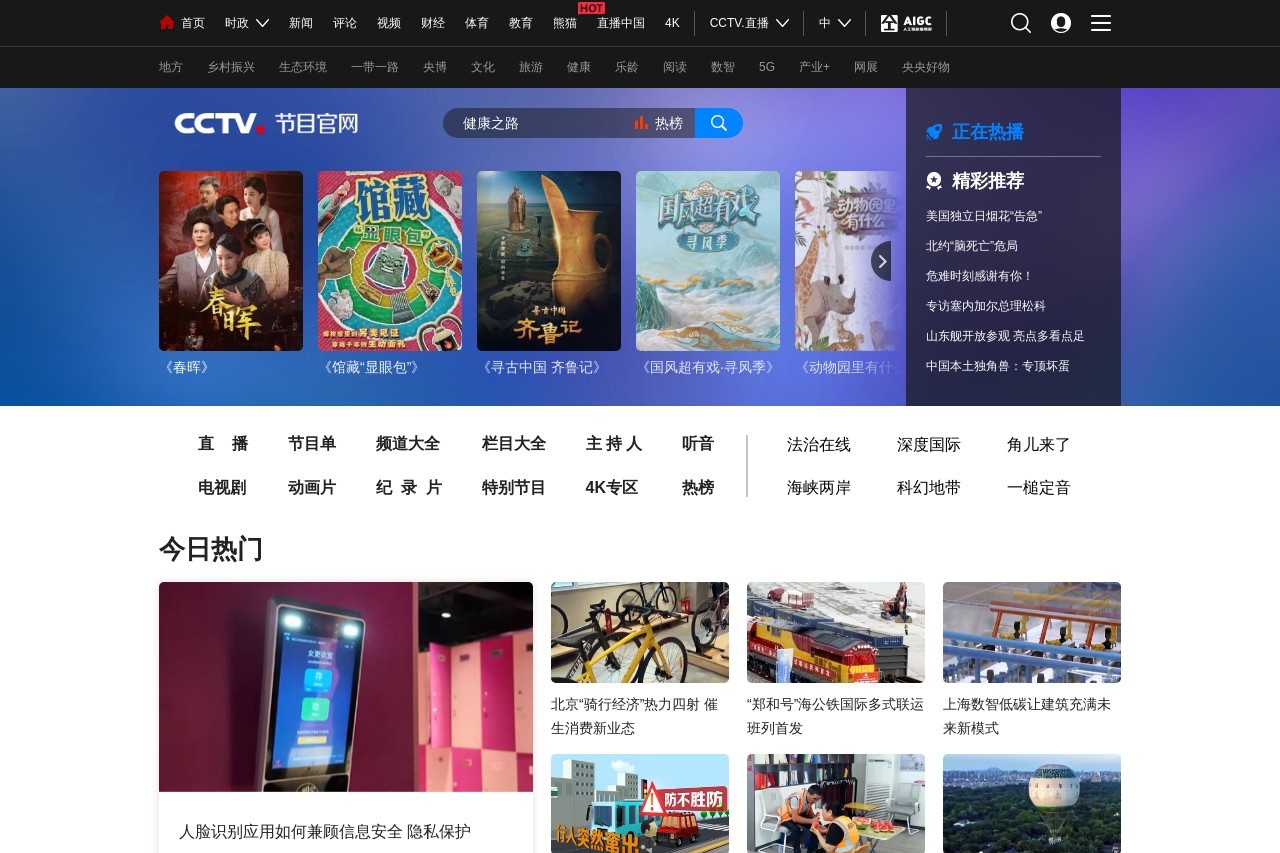Click the 热榜 bar chart icon
Screen dimensions: 1280x853
(x=641, y=123)
